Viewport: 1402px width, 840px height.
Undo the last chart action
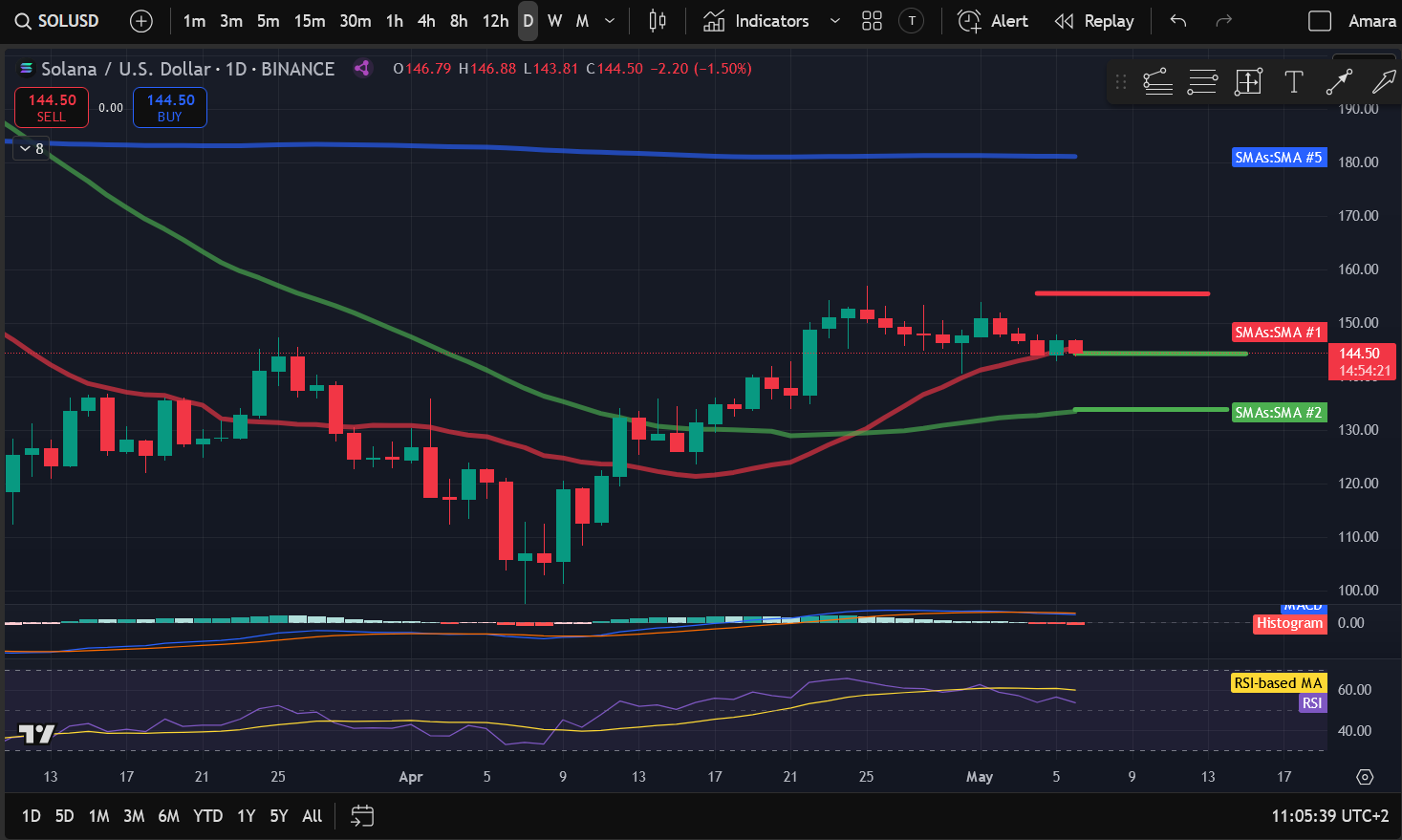click(1178, 21)
